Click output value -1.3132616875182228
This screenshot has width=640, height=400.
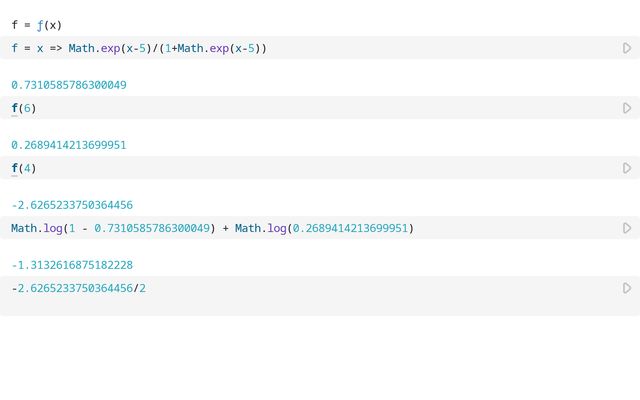click(x=72, y=265)
